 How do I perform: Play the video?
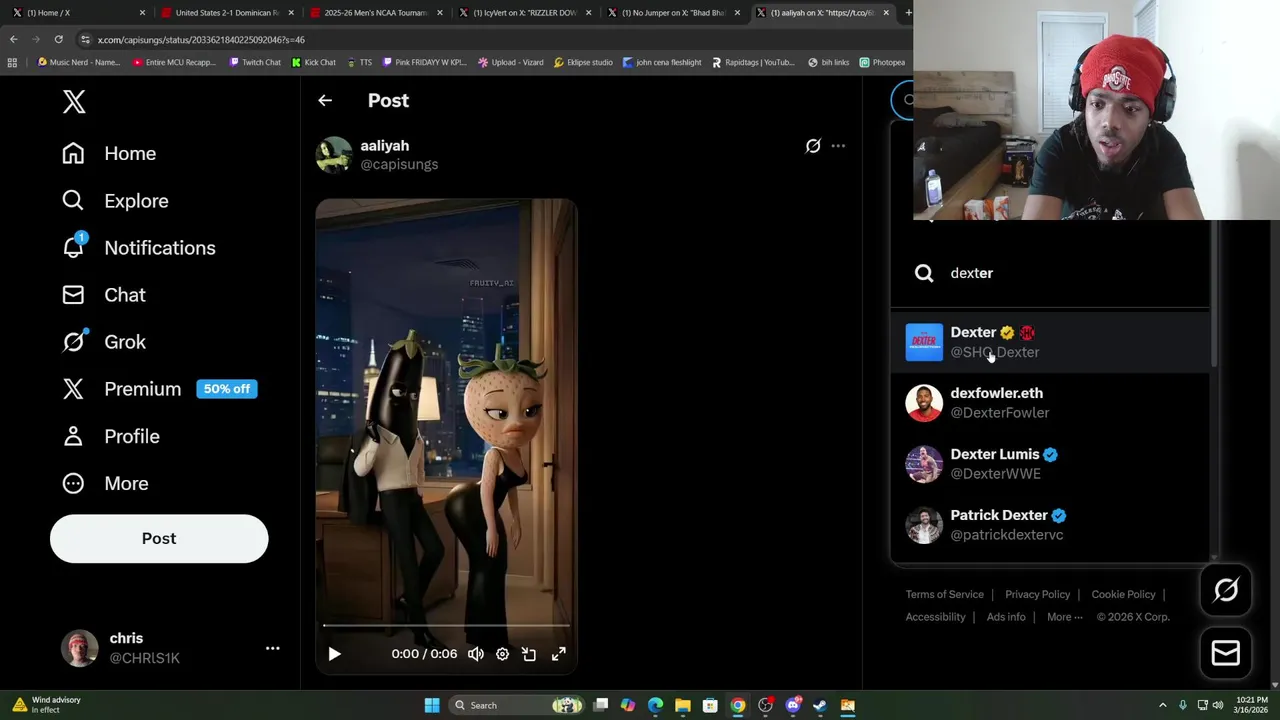click(334, 654)
